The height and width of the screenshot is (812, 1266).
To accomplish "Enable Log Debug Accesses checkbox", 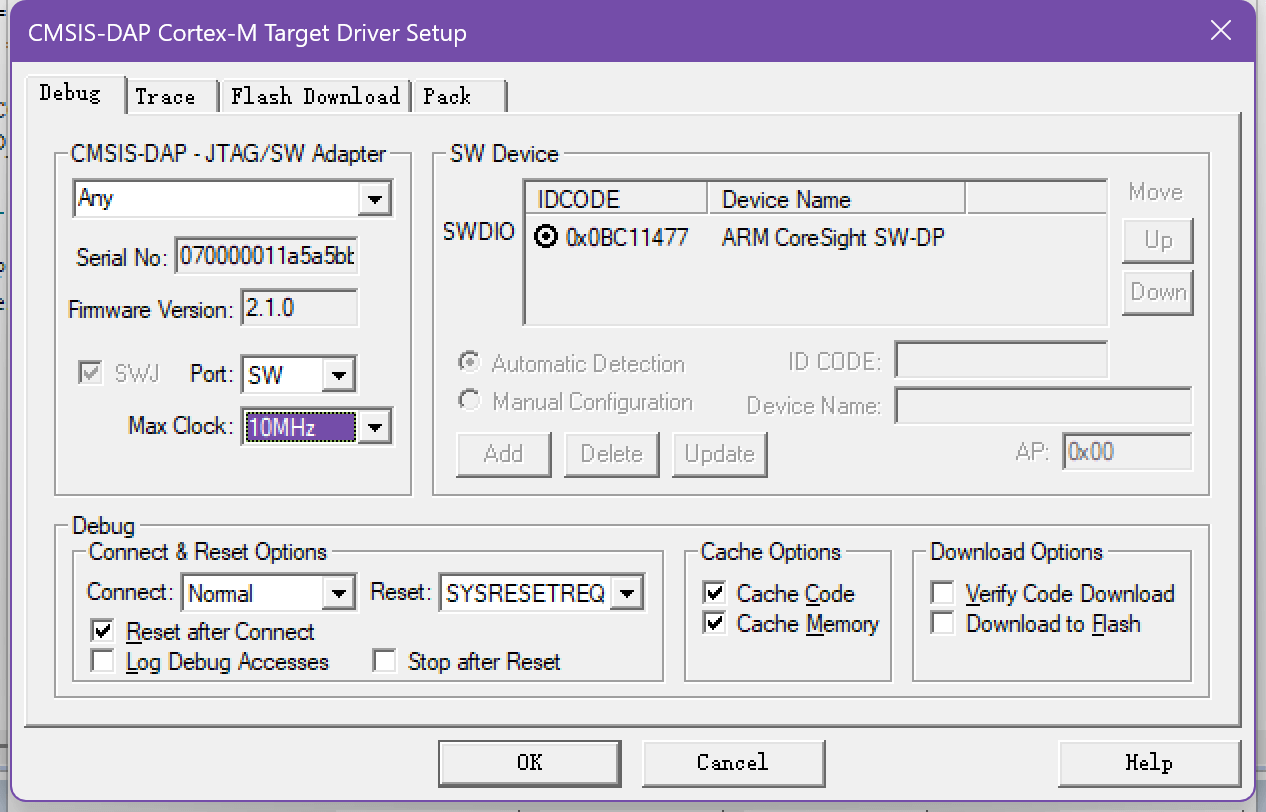I will click(102, 662).
